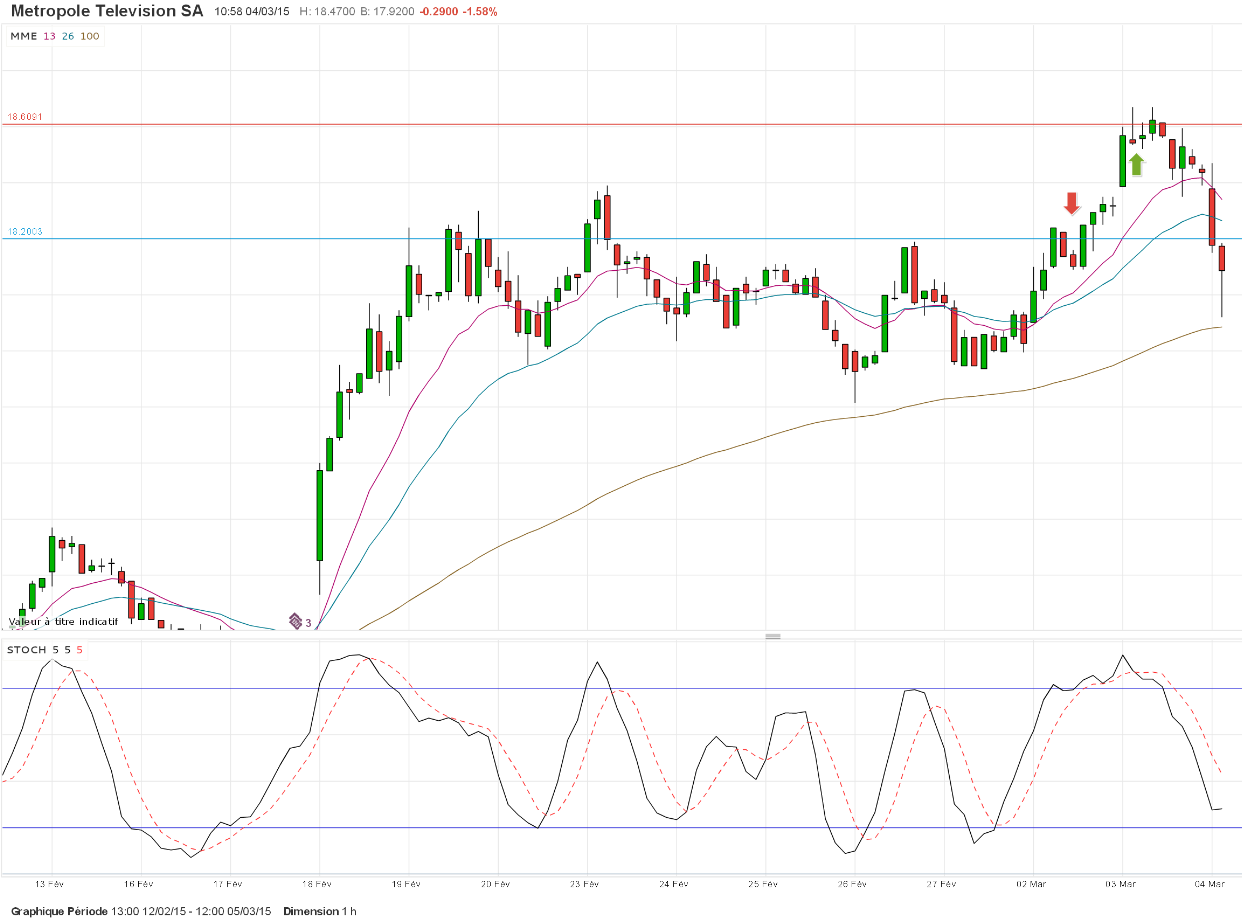Image resolution: width=1242 pixels, height=921 pixels.
Task: Click the 20 Fév date label
Action: point(496,884)
